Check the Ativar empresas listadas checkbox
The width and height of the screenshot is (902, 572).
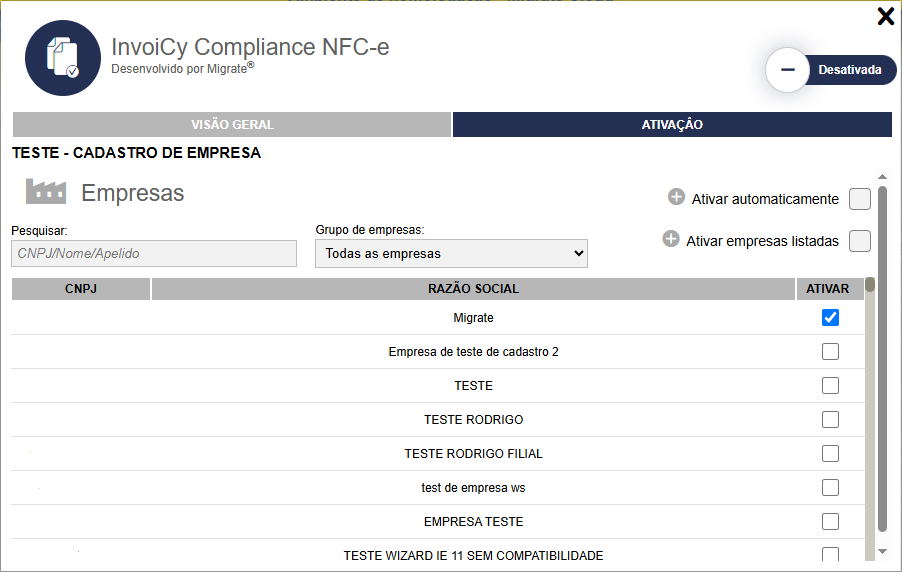click(859, 241)
